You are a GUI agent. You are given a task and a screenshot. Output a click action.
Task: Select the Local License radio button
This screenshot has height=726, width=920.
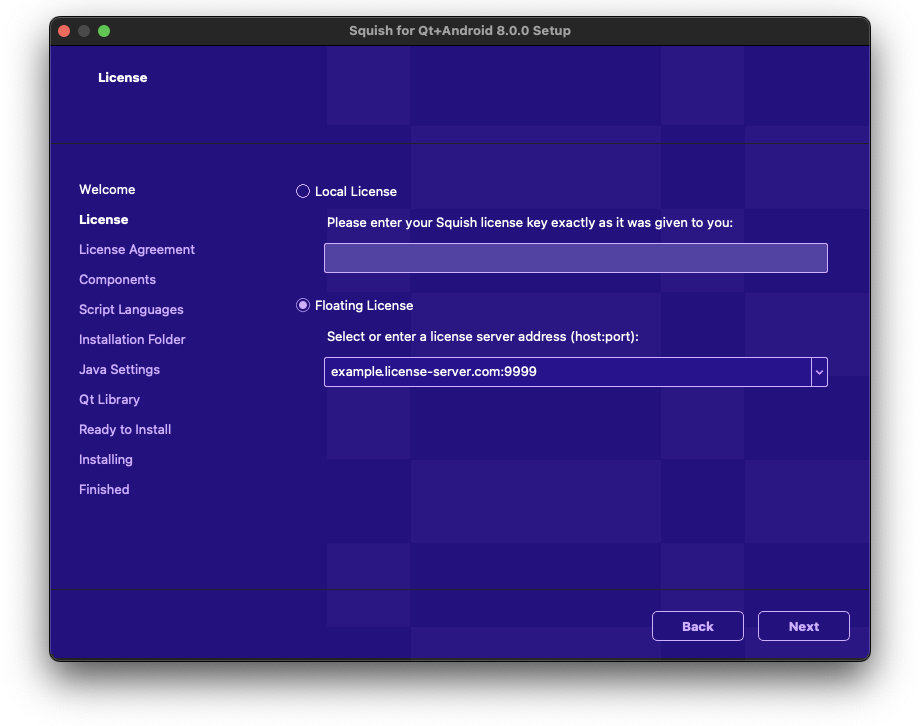click(303, 191)
